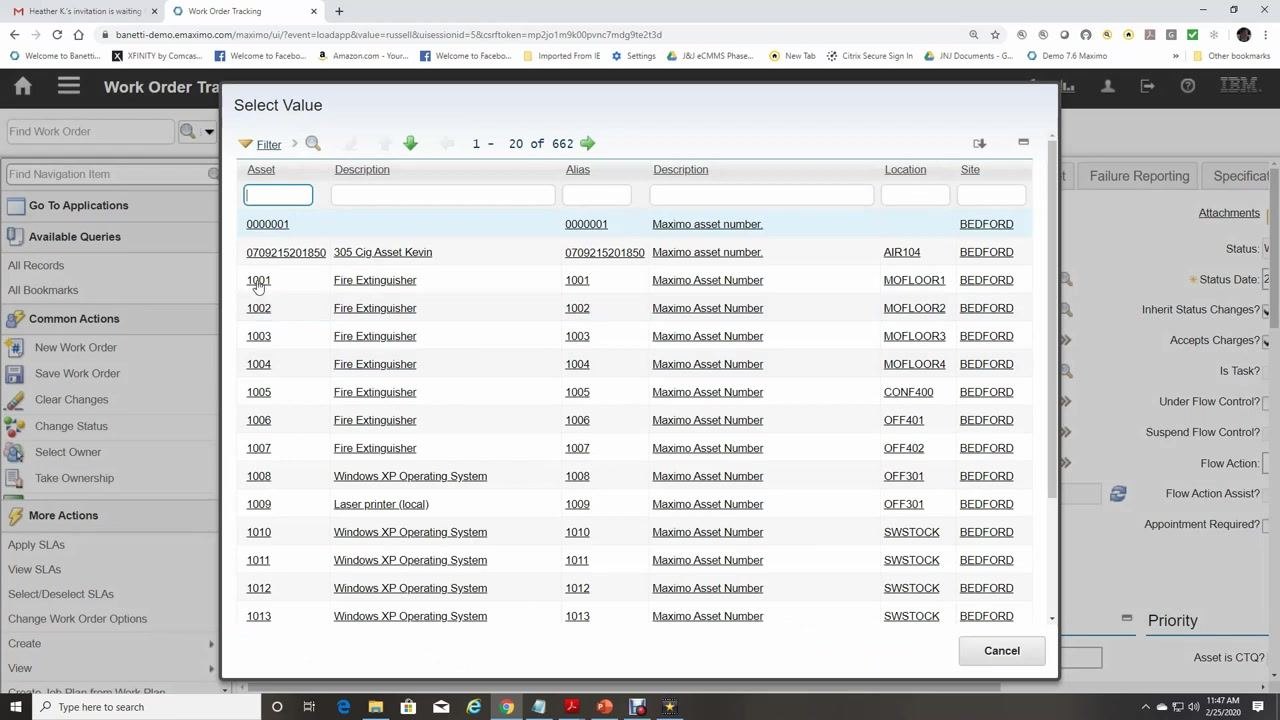The image size is (1280, 720).
Task: Expand the Create submenu arrow
Action: click(211, 644)
